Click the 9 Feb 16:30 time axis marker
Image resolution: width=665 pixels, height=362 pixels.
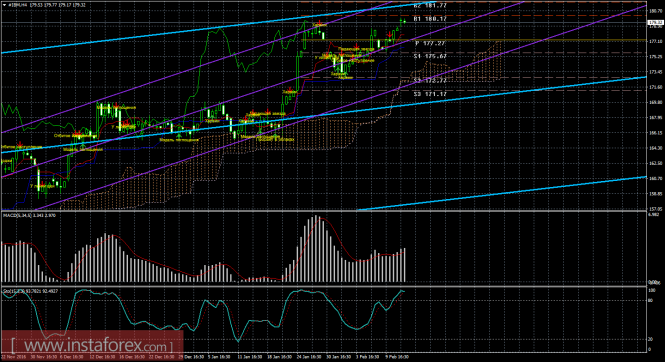pyautogui.click(x=397, y=357)
